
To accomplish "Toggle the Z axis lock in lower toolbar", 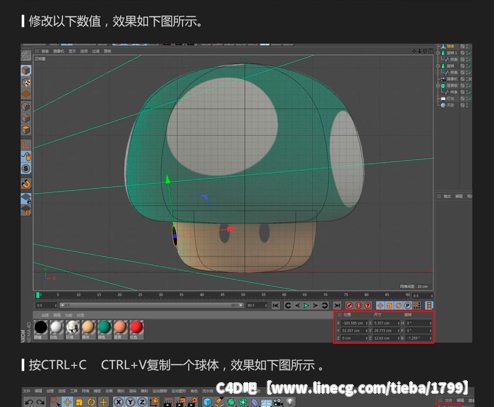I will [x=142, y=402].
